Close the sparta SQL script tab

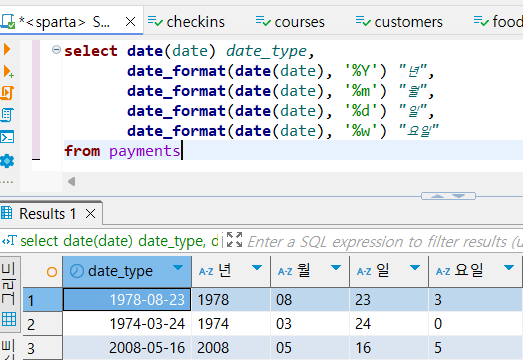click(x=130, y=22)
